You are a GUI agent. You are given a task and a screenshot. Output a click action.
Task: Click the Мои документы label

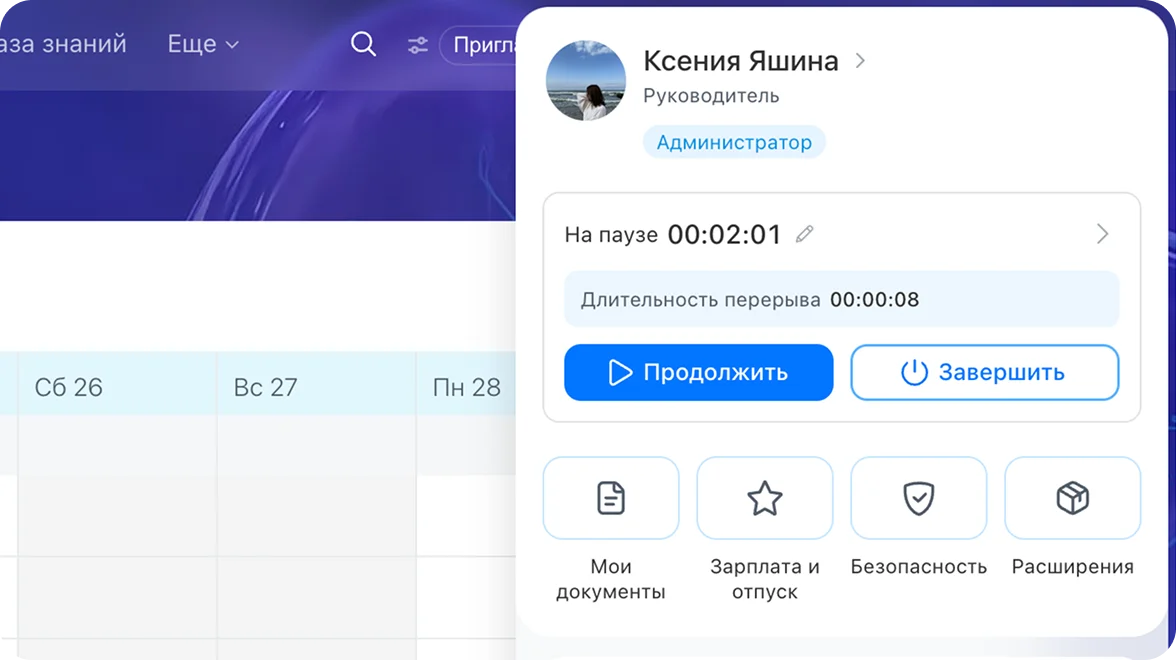tap(611, 579)
